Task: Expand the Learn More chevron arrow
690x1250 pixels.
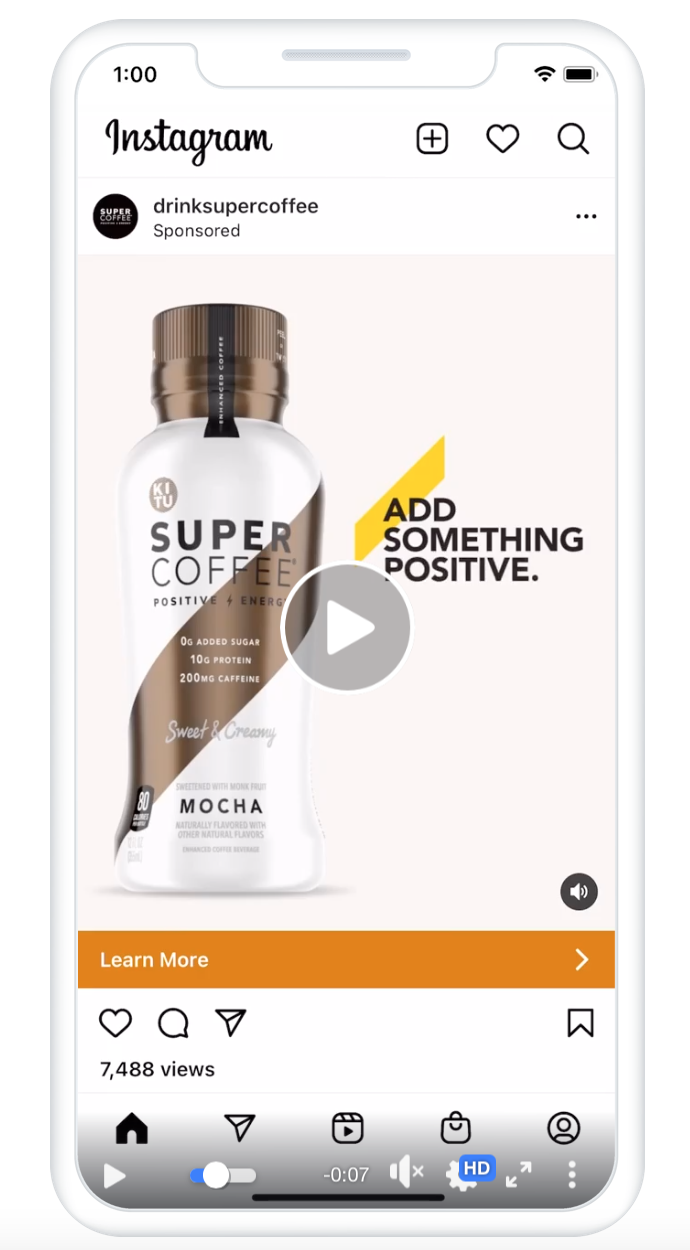Action: (x=582, y=960)
